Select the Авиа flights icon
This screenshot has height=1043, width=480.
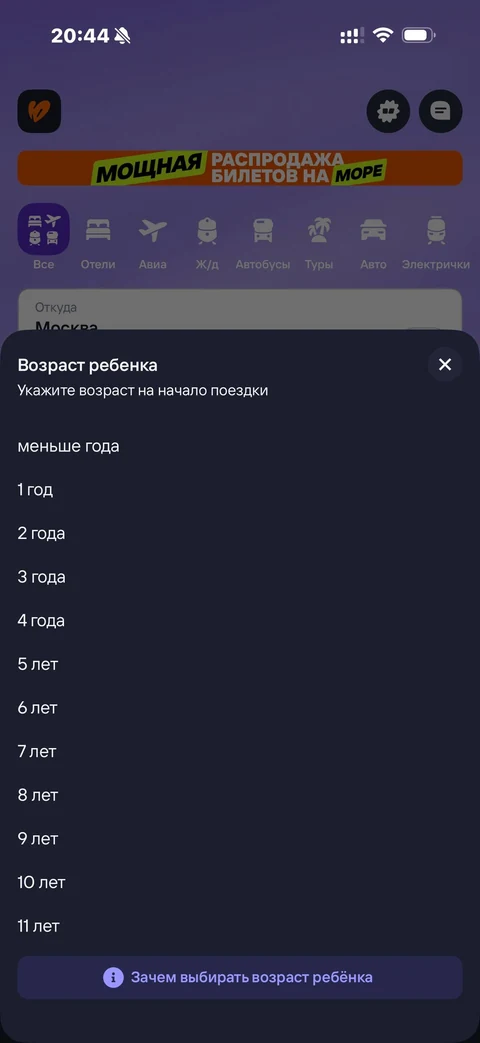point(153,230)
